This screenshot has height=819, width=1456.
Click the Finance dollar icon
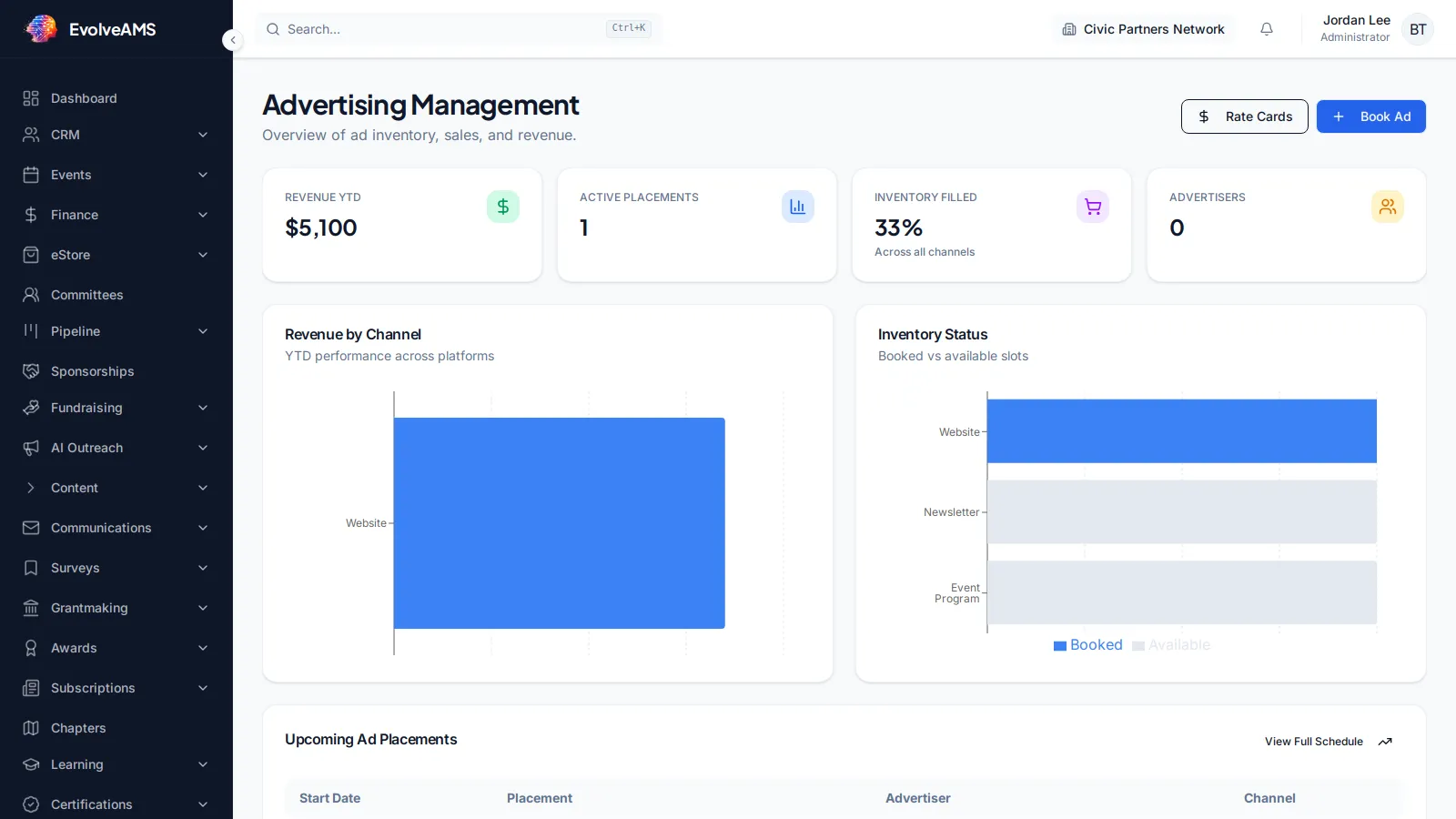pos(31,215)
